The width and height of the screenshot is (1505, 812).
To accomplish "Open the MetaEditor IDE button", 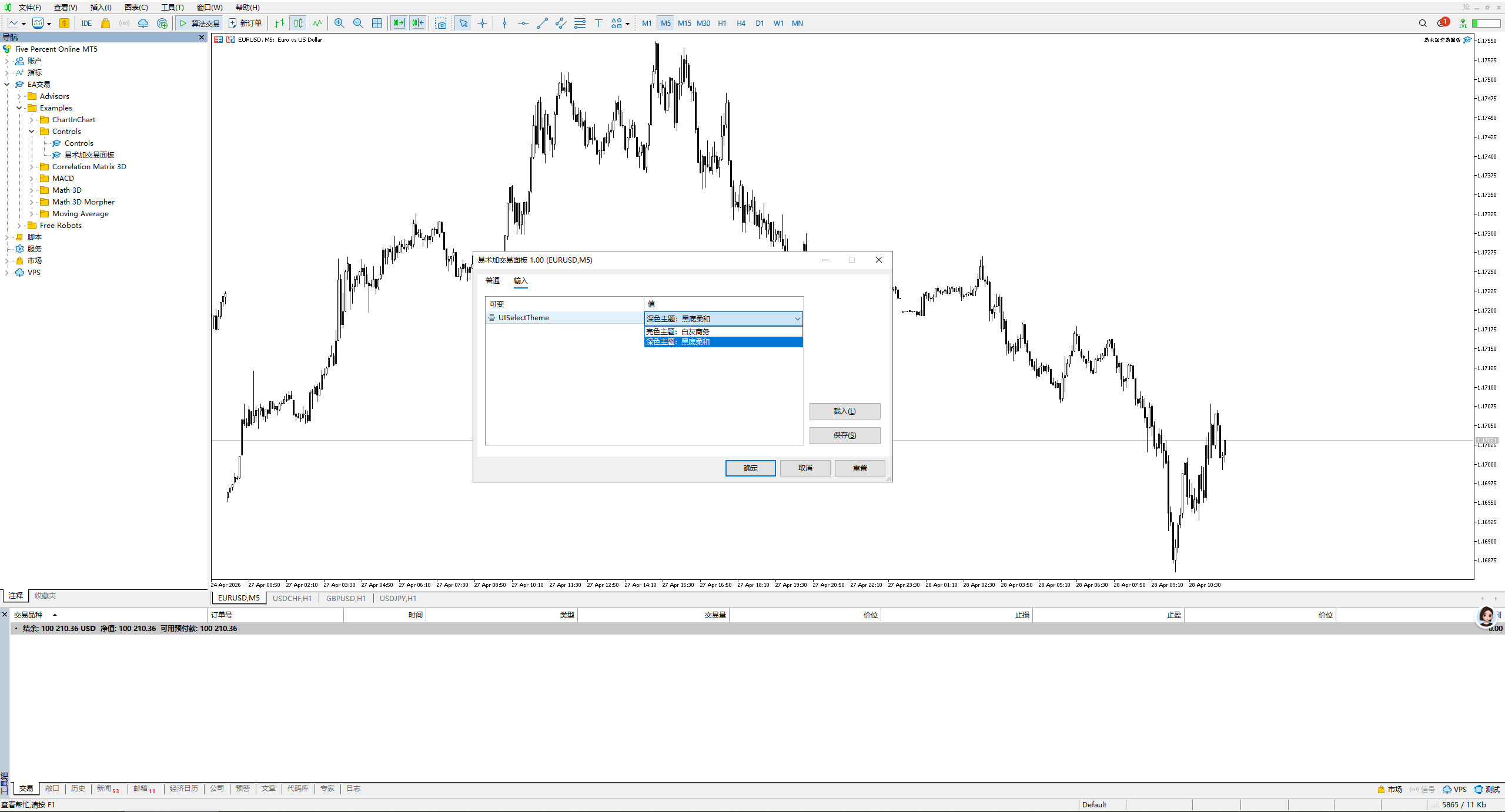I will [86, 24].
